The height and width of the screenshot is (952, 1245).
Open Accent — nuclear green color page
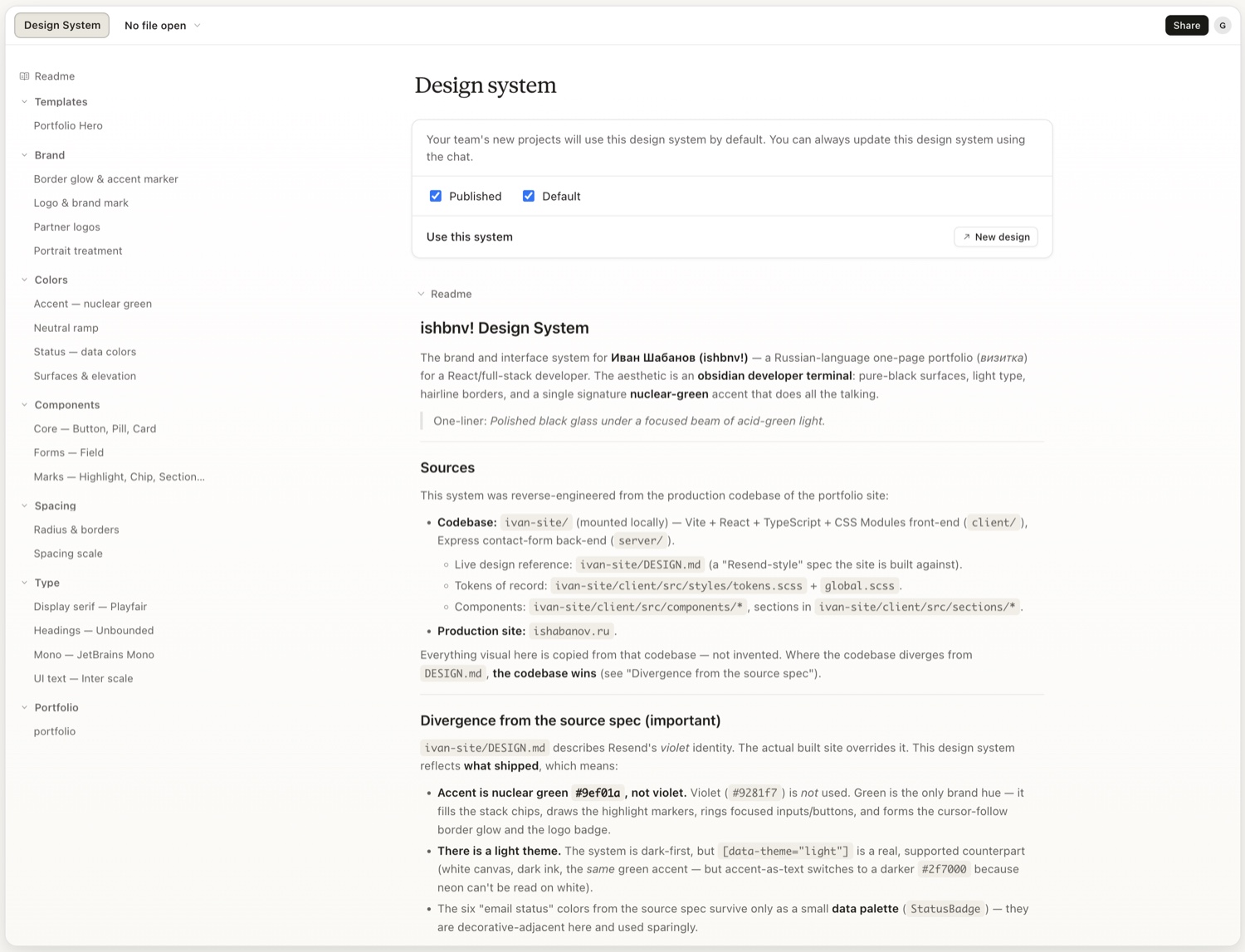coord(93,304)
